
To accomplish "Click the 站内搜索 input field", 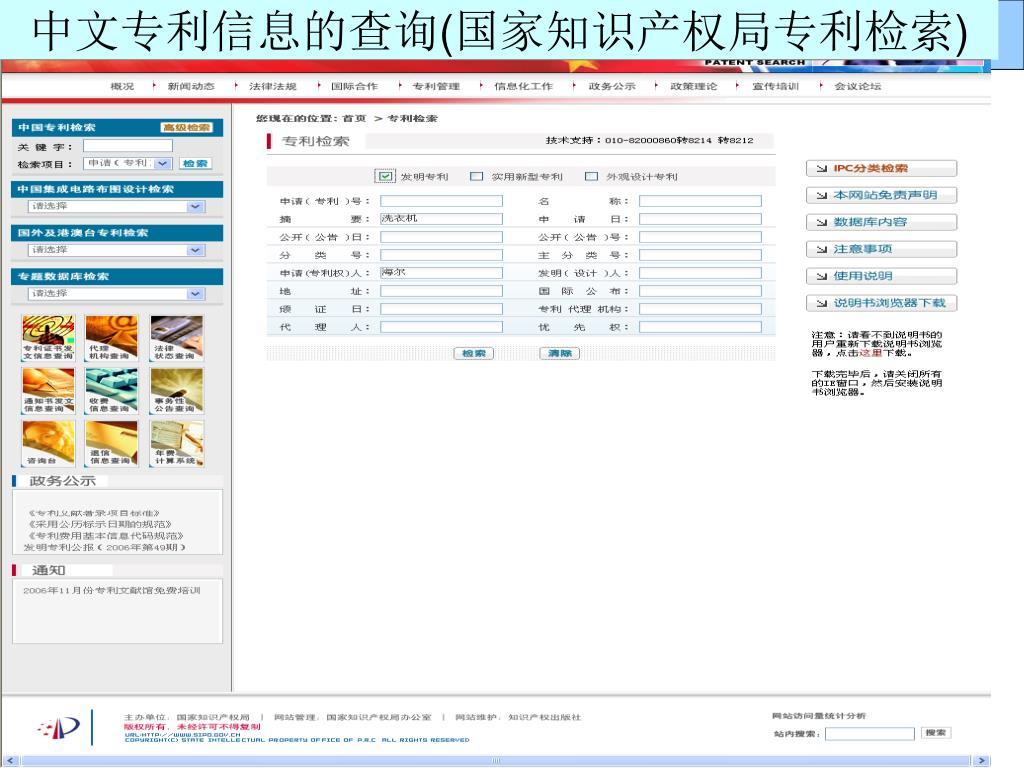I will 870,734.
